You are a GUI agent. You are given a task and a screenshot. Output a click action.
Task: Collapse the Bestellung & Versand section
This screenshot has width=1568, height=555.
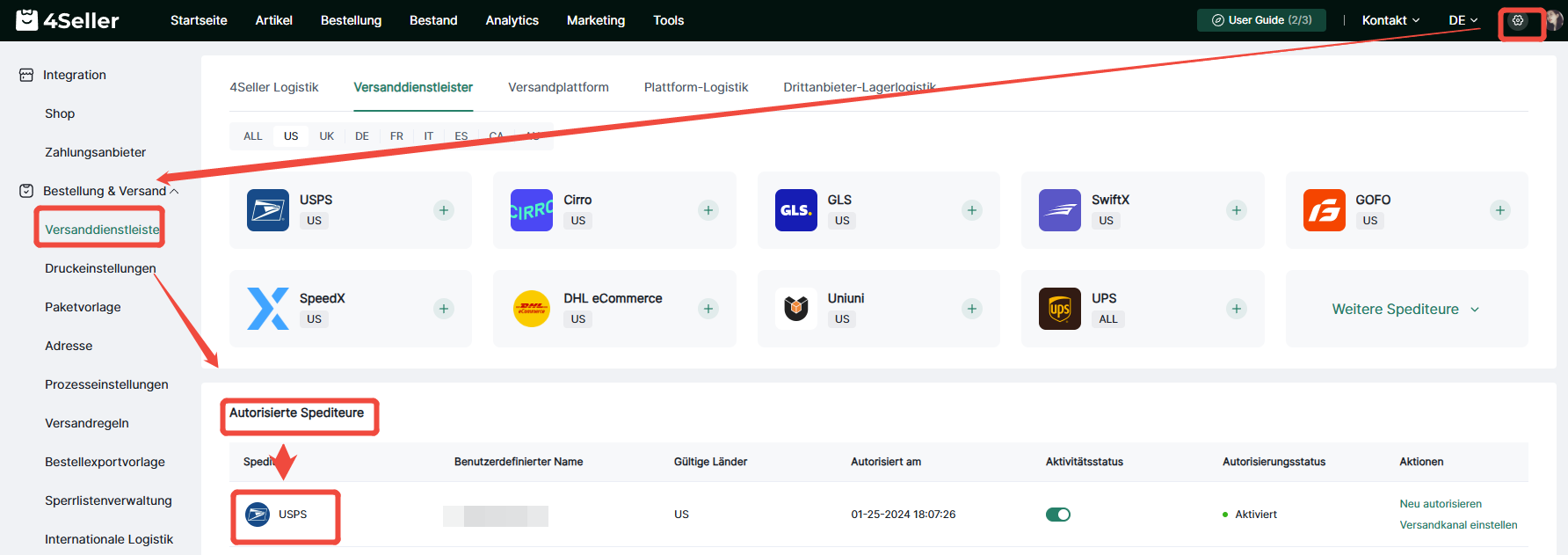tap(174, 191)
